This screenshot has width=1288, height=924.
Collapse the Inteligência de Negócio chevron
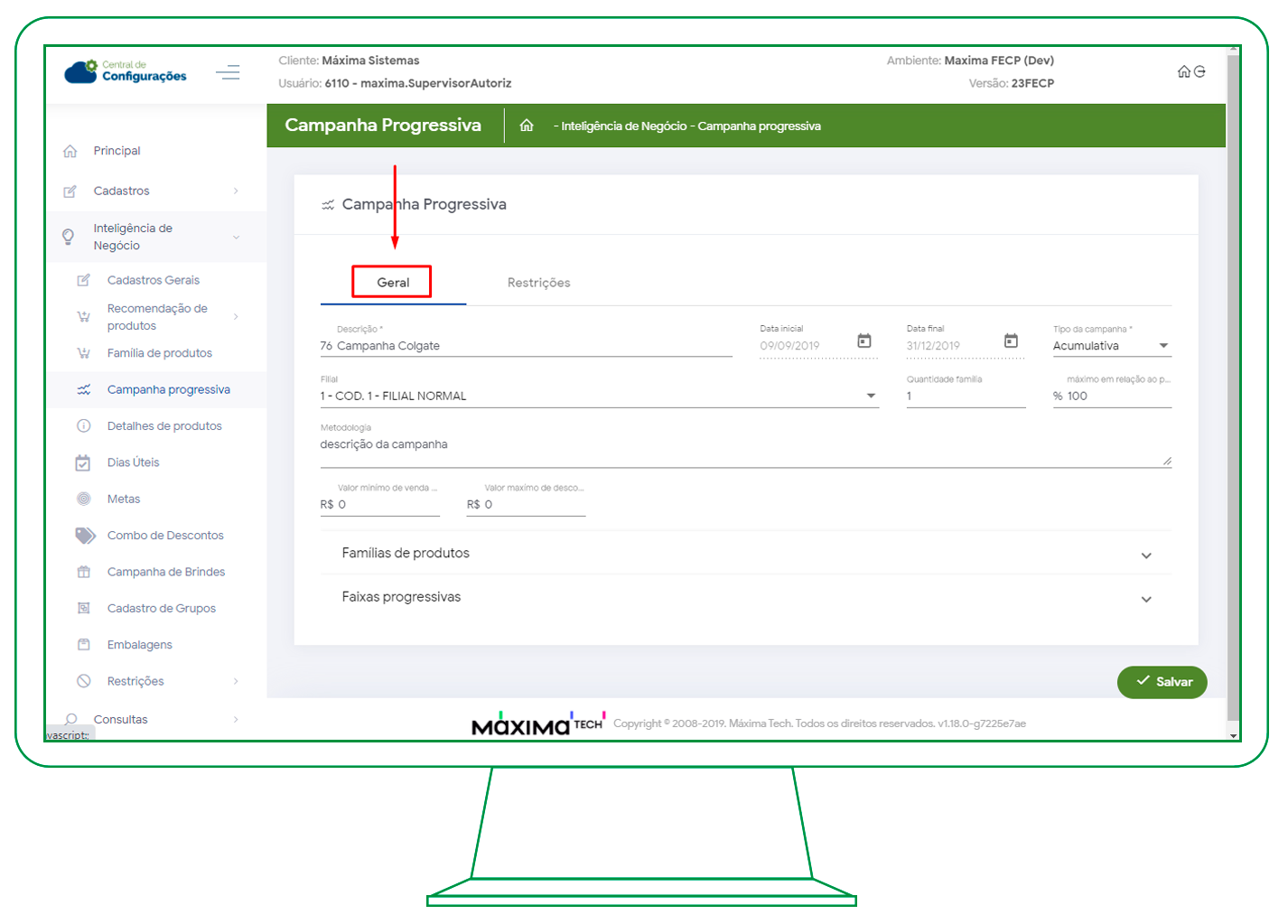pyautogui.click(x=236, y=238)
